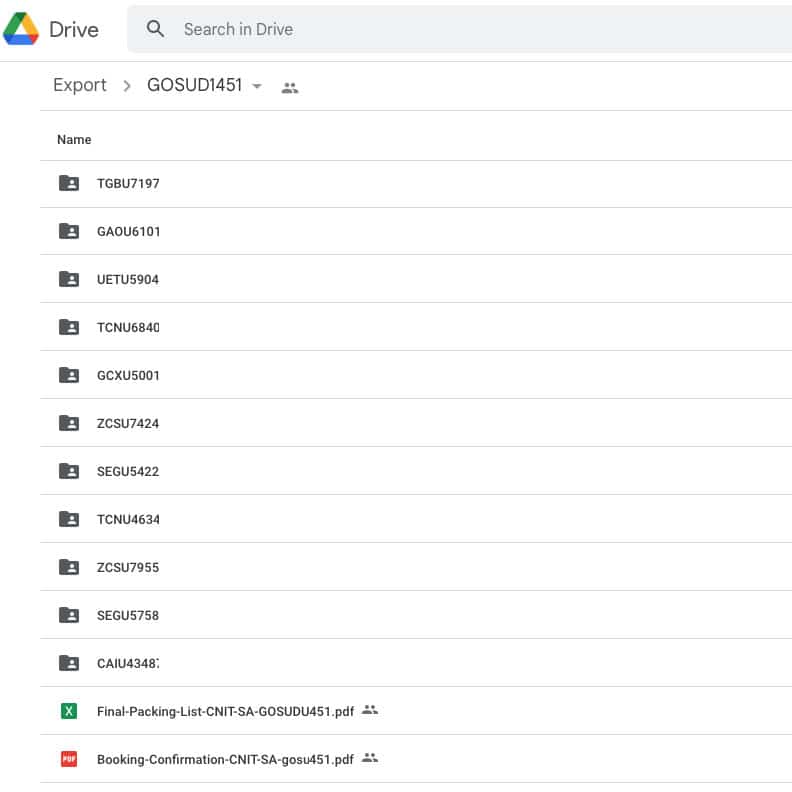This screenshot has width=792, height=792.
Task: Click the TGBU7197 shared folder icon
Action: [69, 183]
